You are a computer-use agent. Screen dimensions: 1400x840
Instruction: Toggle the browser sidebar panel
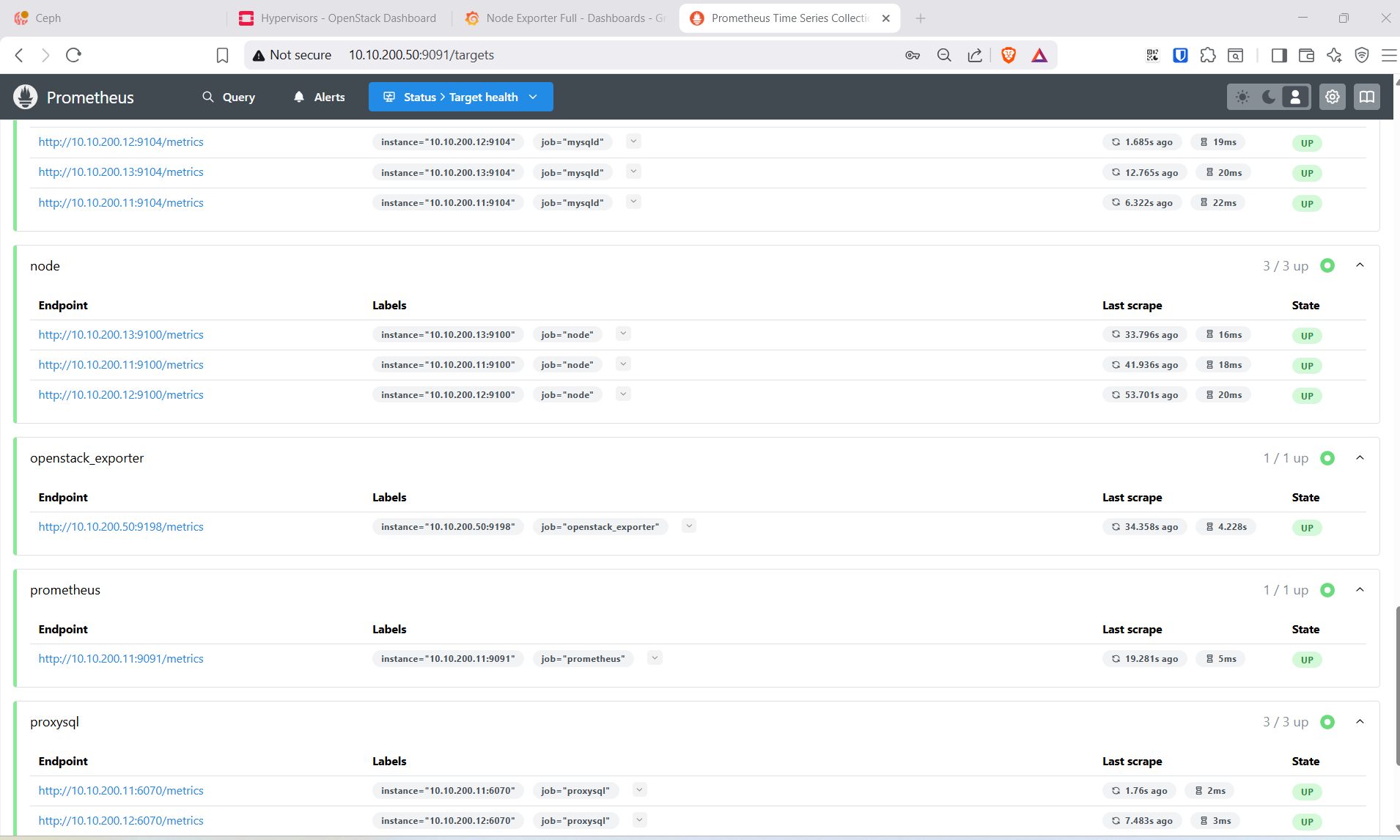tap(1279, 55)
